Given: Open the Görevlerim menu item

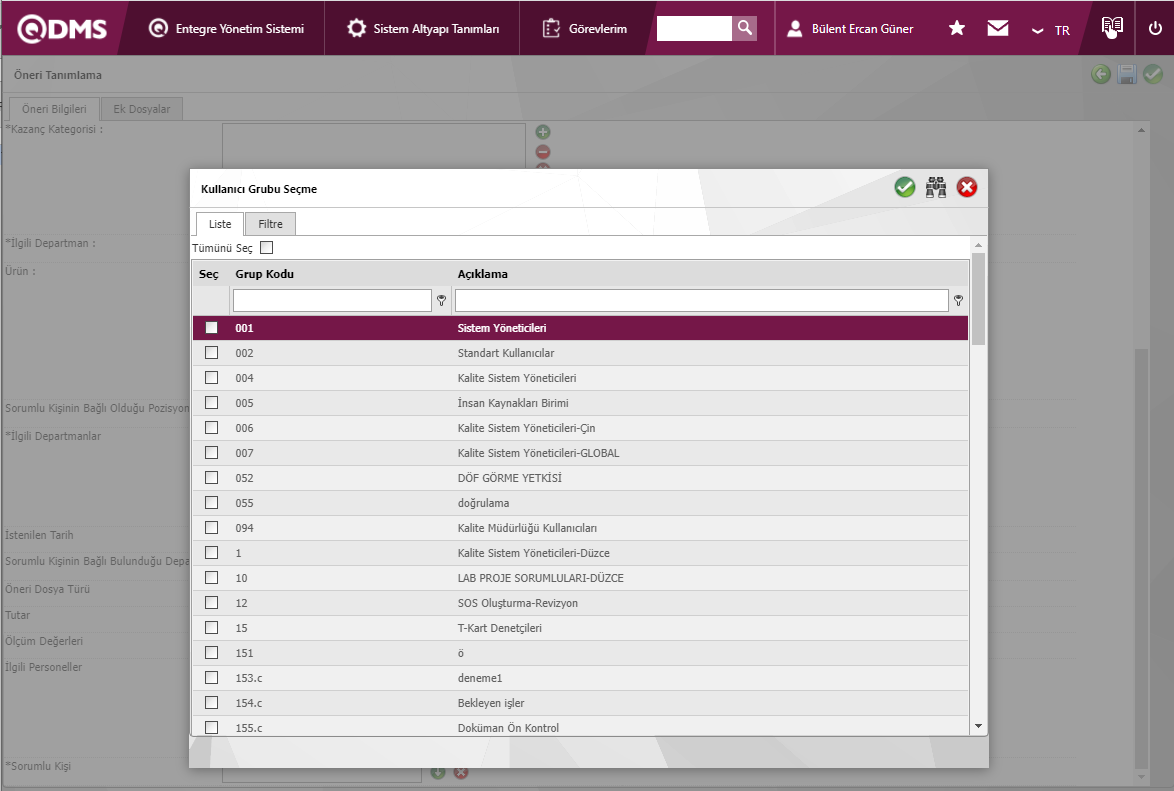Looking at the screenshot, I should click(585, 29).
